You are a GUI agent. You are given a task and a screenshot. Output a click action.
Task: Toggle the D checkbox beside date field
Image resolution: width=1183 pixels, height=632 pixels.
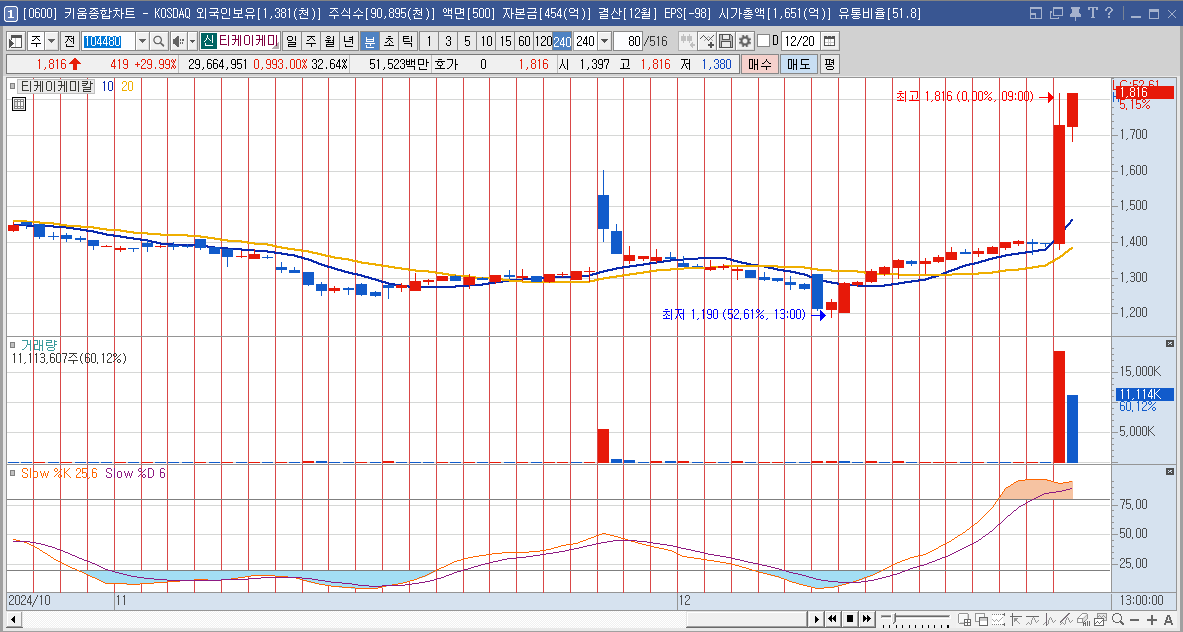point(764,41)
